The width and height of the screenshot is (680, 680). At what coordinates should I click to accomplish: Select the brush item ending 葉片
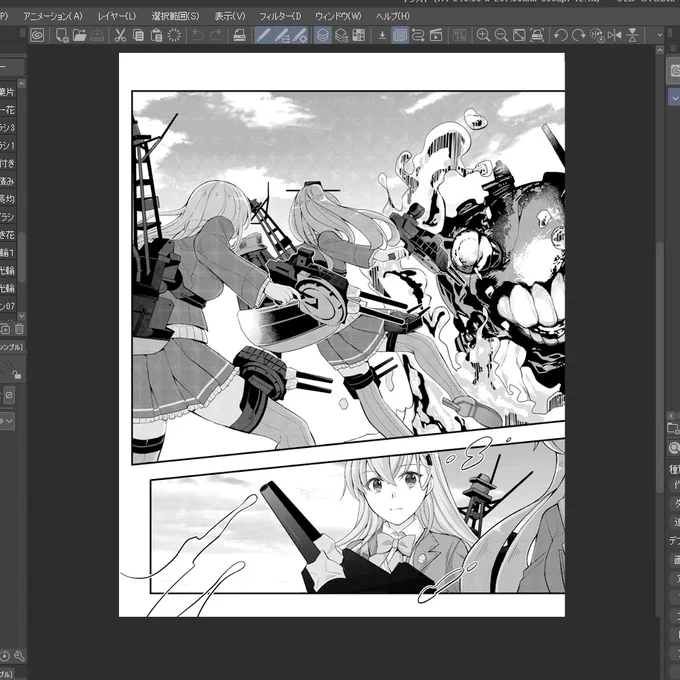click(x=8, y=92)
